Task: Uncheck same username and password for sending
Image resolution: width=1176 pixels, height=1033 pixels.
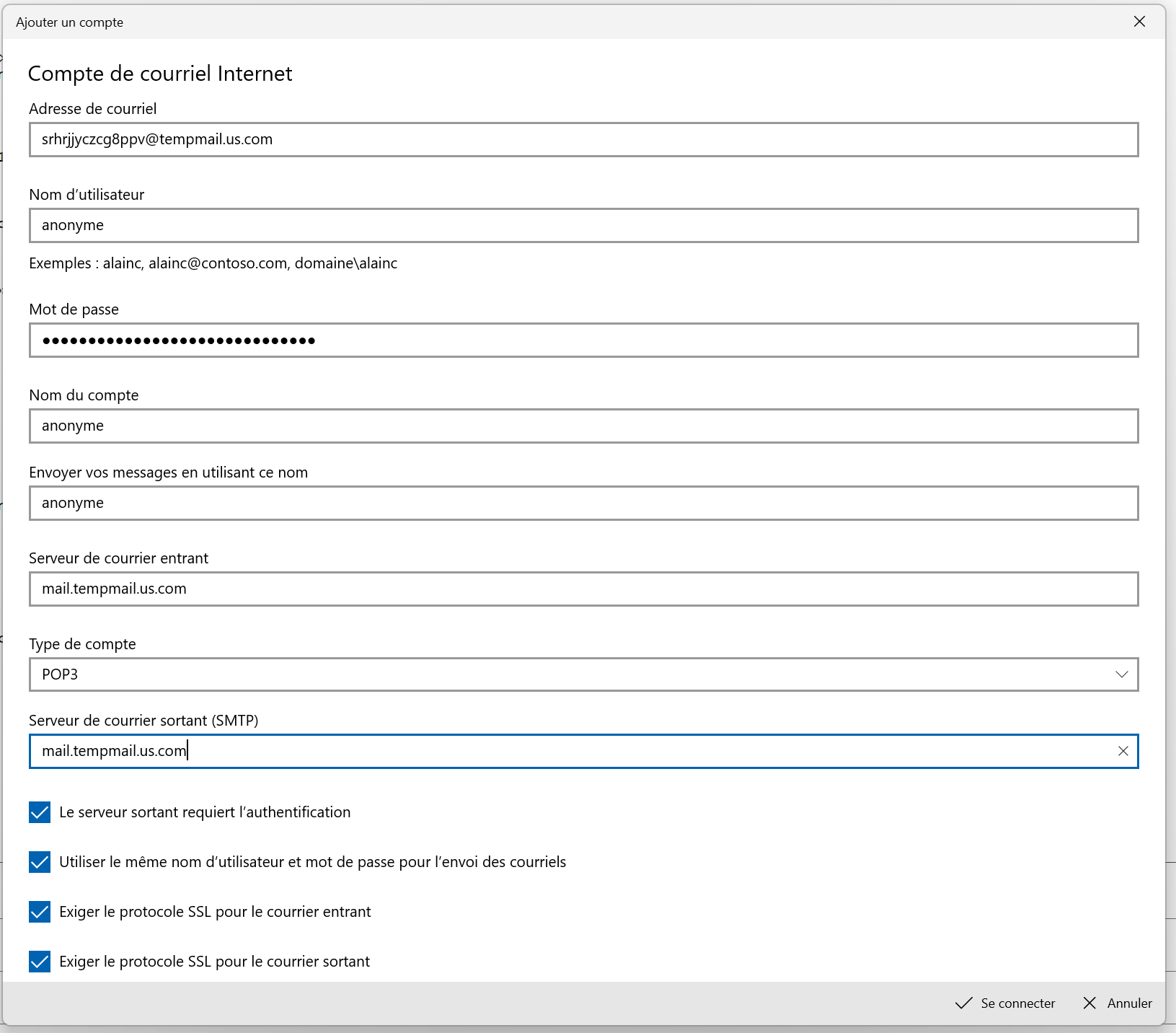Action: point(40,862)
